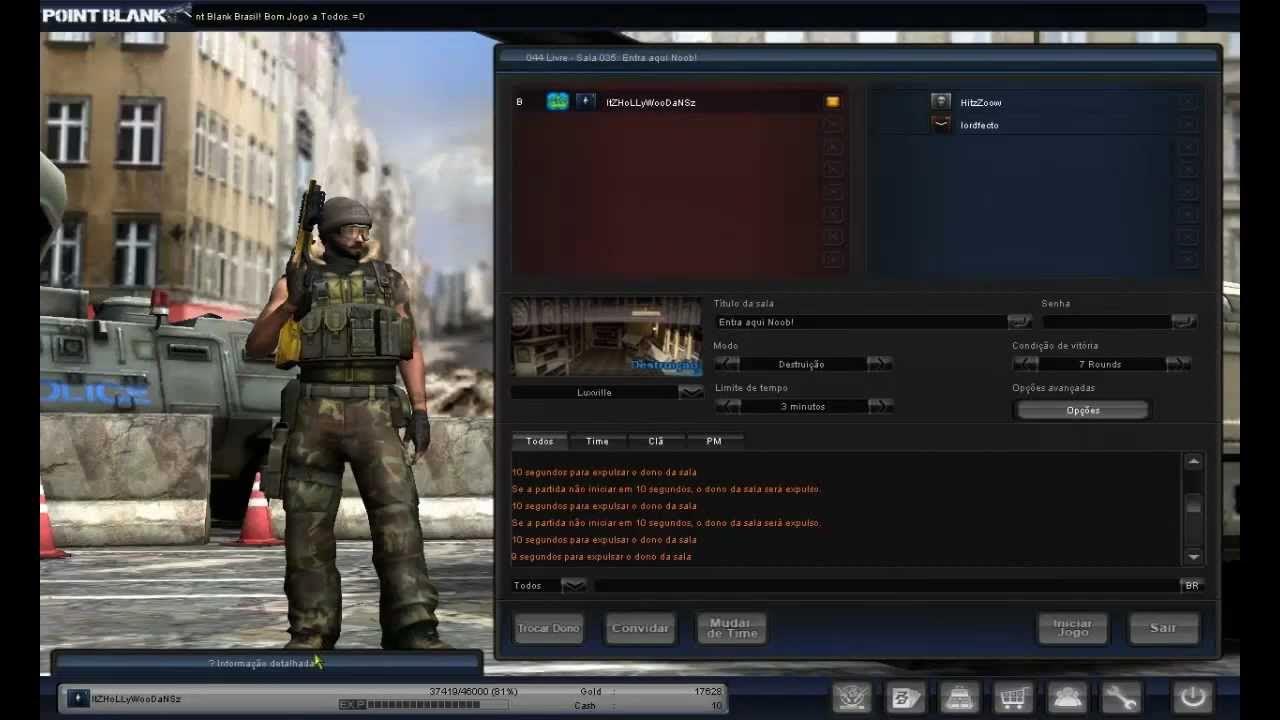Click the Senha password field

(1107, 322)
